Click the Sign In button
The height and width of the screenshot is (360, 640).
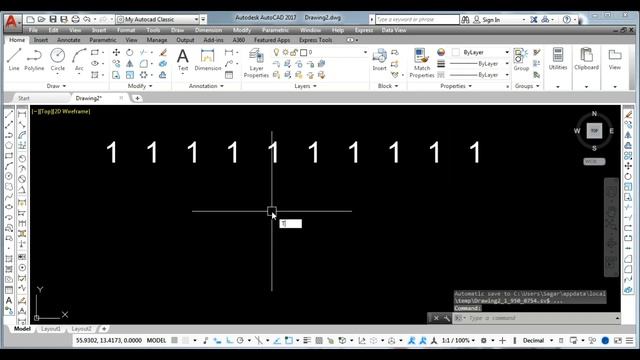click(x=487, y=20)
